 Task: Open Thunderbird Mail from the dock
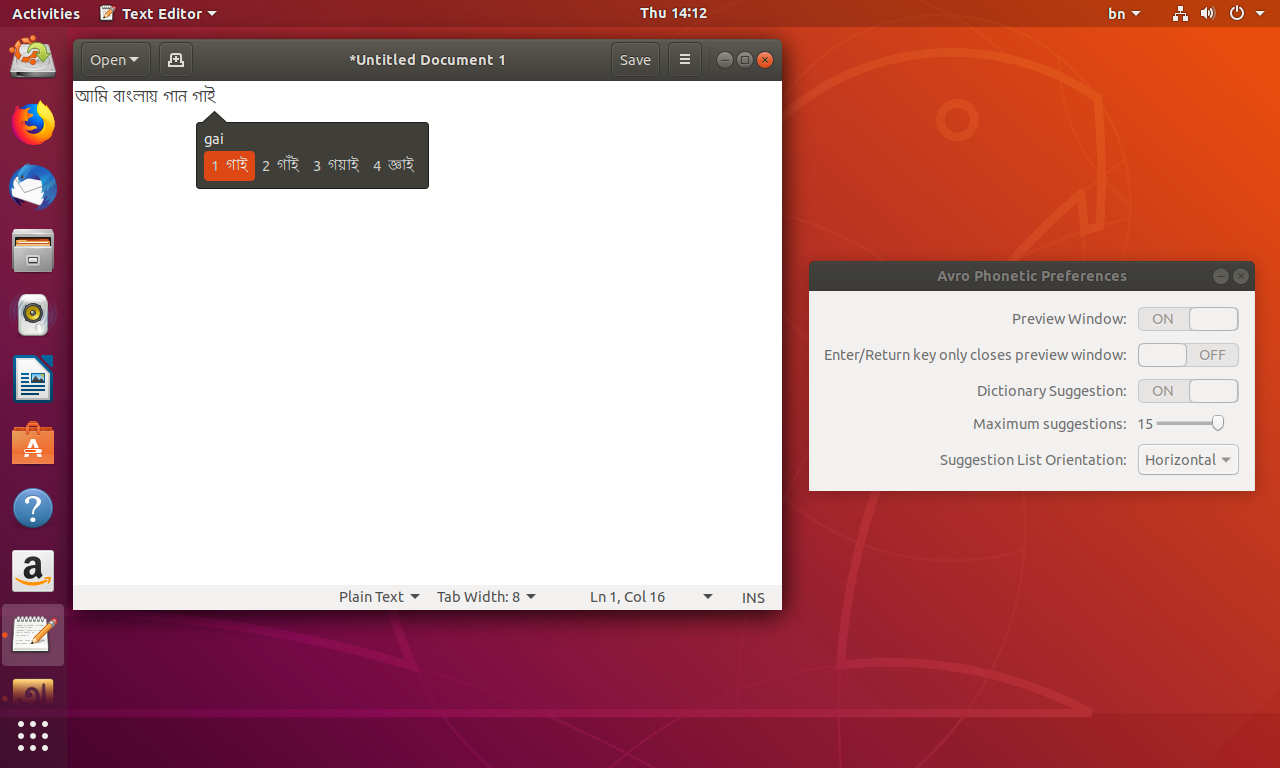point(33,188)
